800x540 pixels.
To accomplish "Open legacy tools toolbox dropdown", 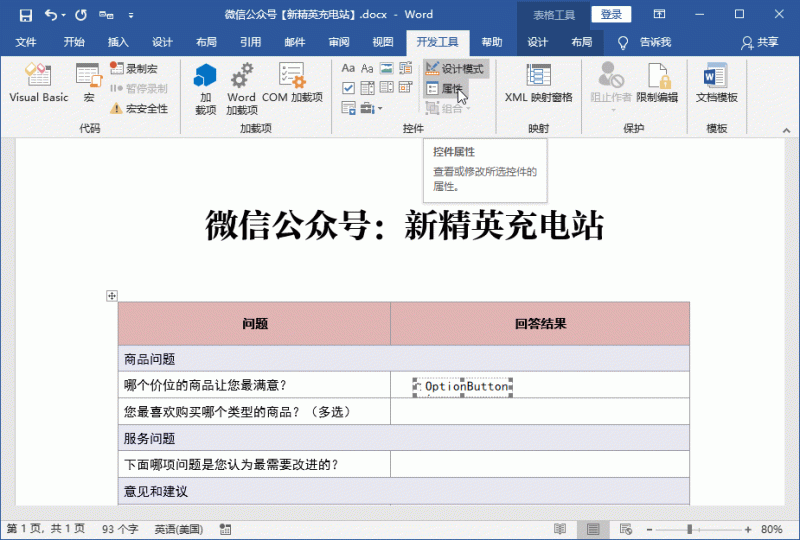I will pos(371,108).
